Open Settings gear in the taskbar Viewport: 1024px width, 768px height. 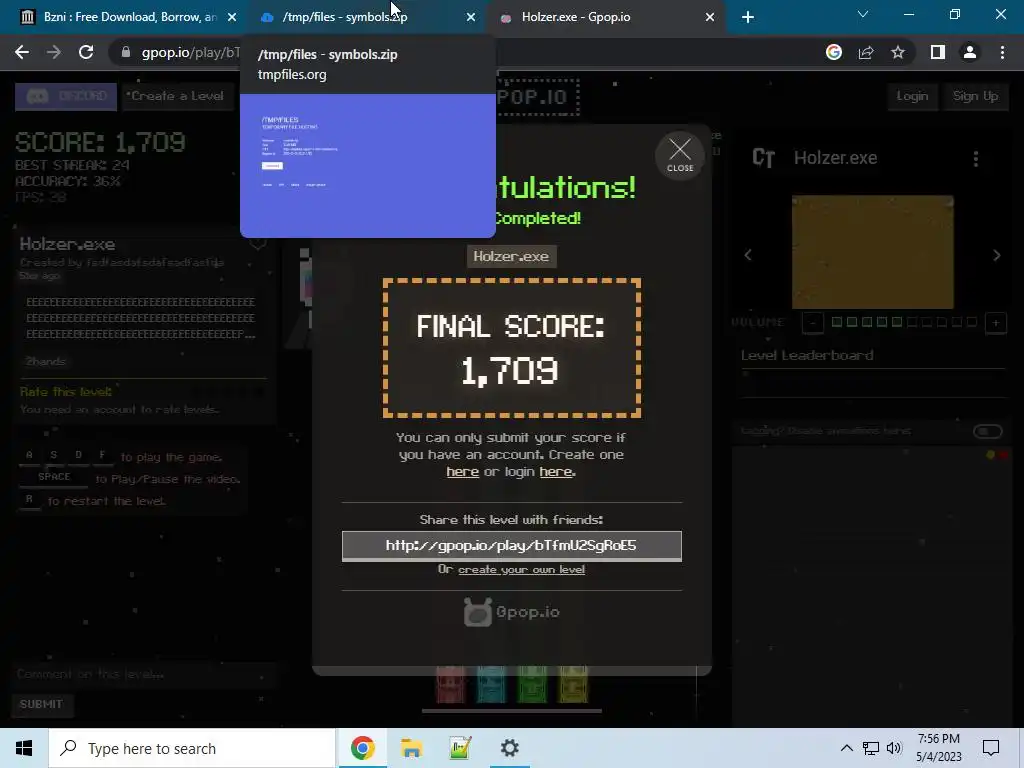509,748
